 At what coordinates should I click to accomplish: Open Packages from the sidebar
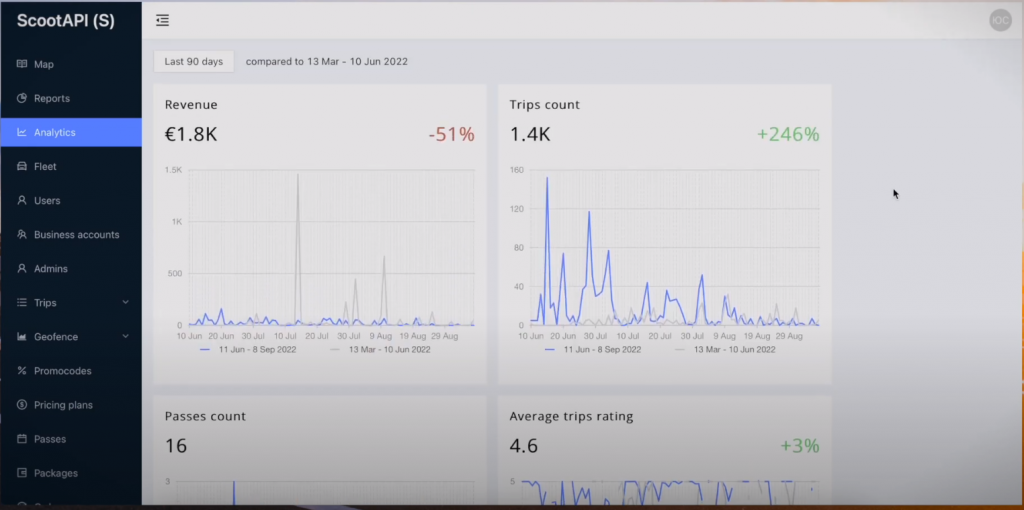click(x=55, y=473)
